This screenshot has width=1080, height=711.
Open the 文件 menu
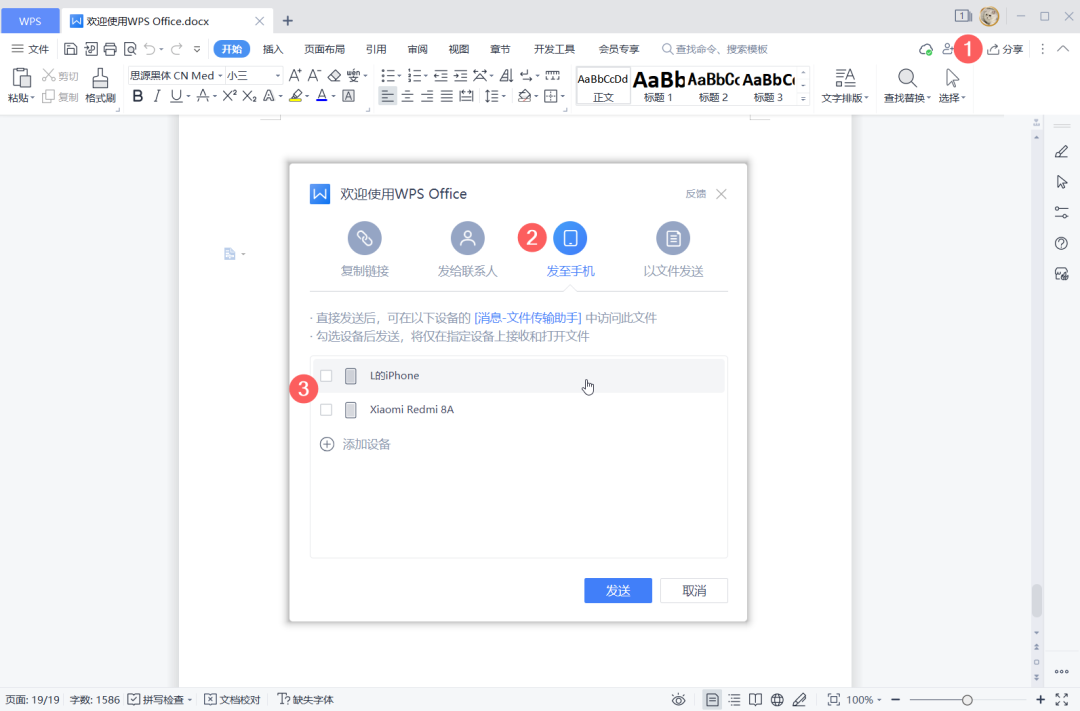31,49
